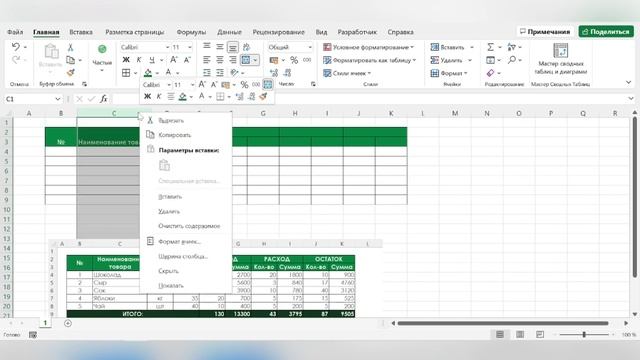Toggle Underline Ч in the ribbon
This screenshot has width=640, height=360.
pyautogui.click(x=152, y=60)
